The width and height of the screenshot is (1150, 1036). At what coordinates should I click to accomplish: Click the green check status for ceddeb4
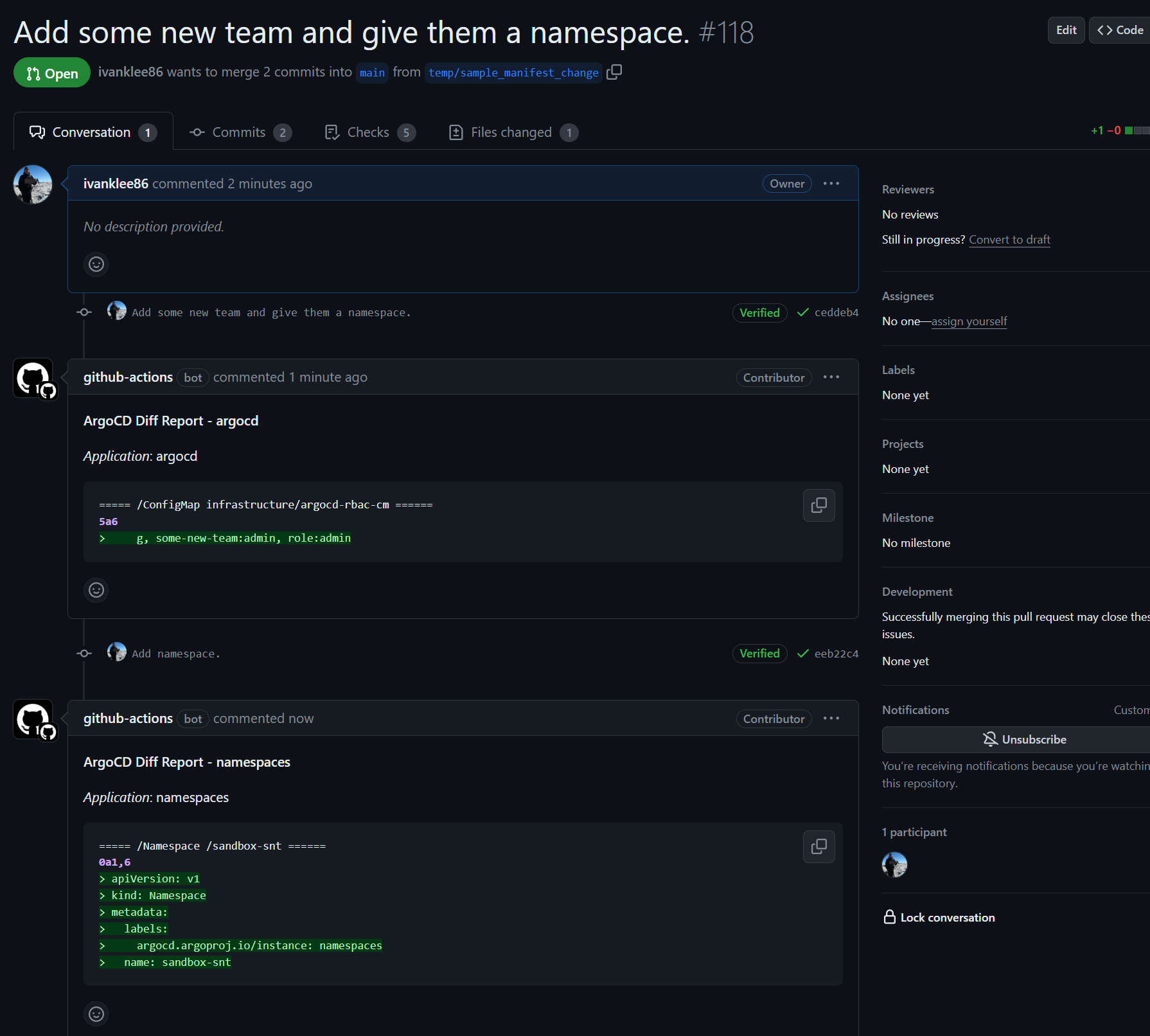[802, 312]
